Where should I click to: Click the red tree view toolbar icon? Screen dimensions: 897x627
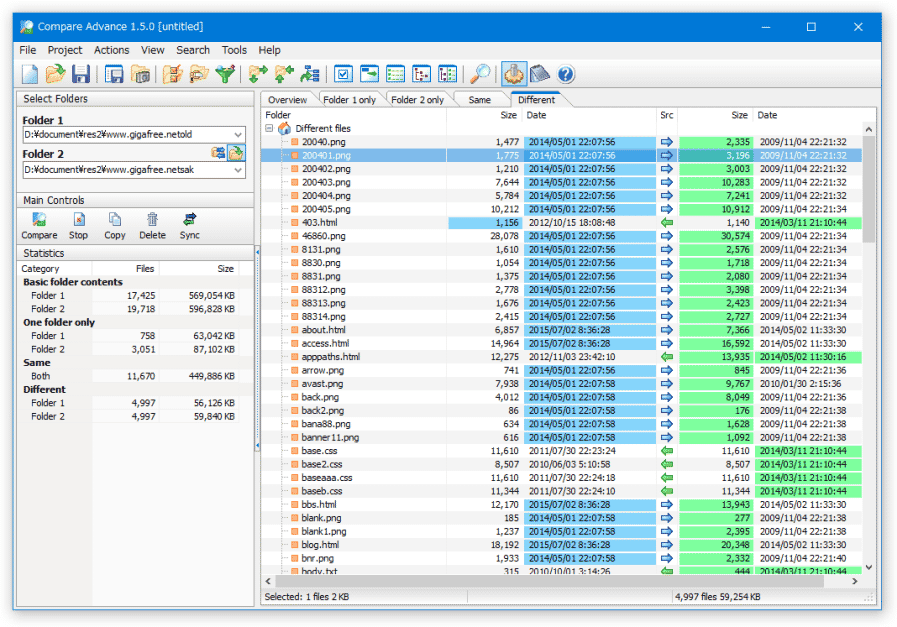click(x=422, y=74)
